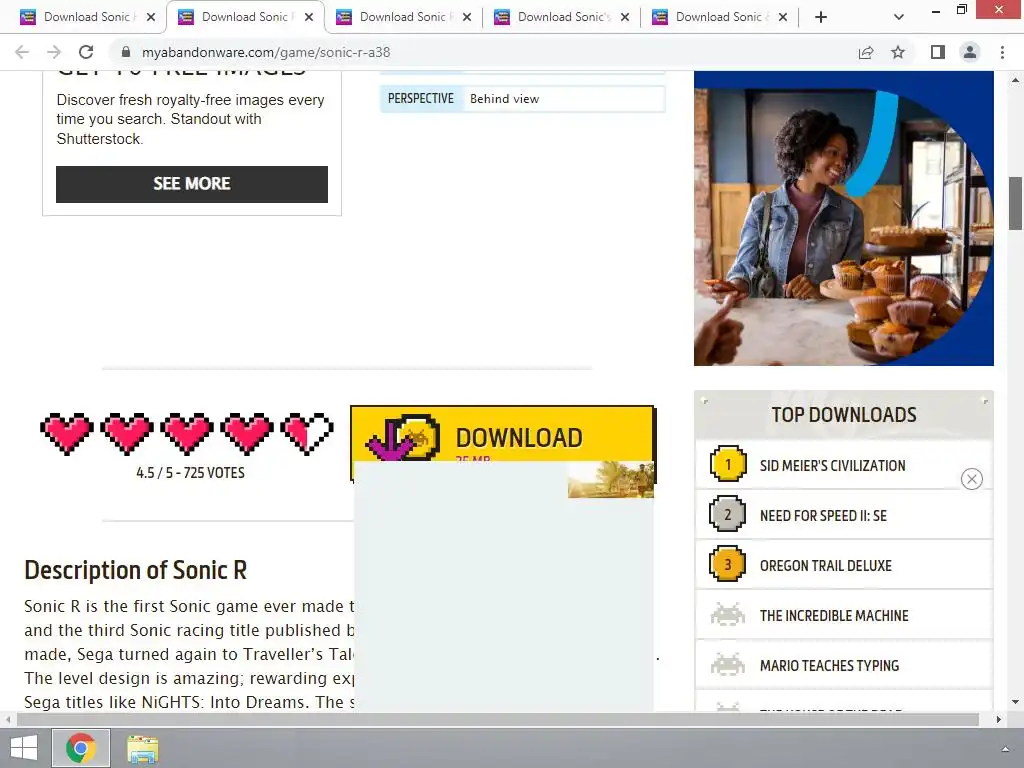This screenshot has width=1024, height=768.
Task: Click the number 3 bronze medal icon
Action: pyautogui.click(x=728, y=564)
